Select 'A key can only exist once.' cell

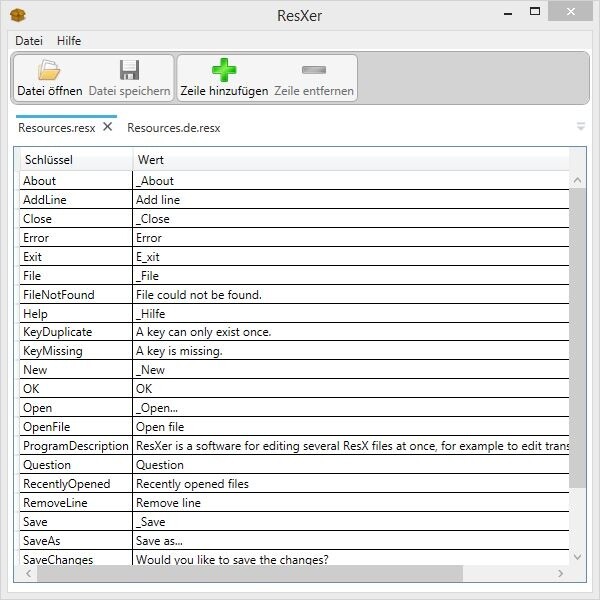[x=351, y=332]
